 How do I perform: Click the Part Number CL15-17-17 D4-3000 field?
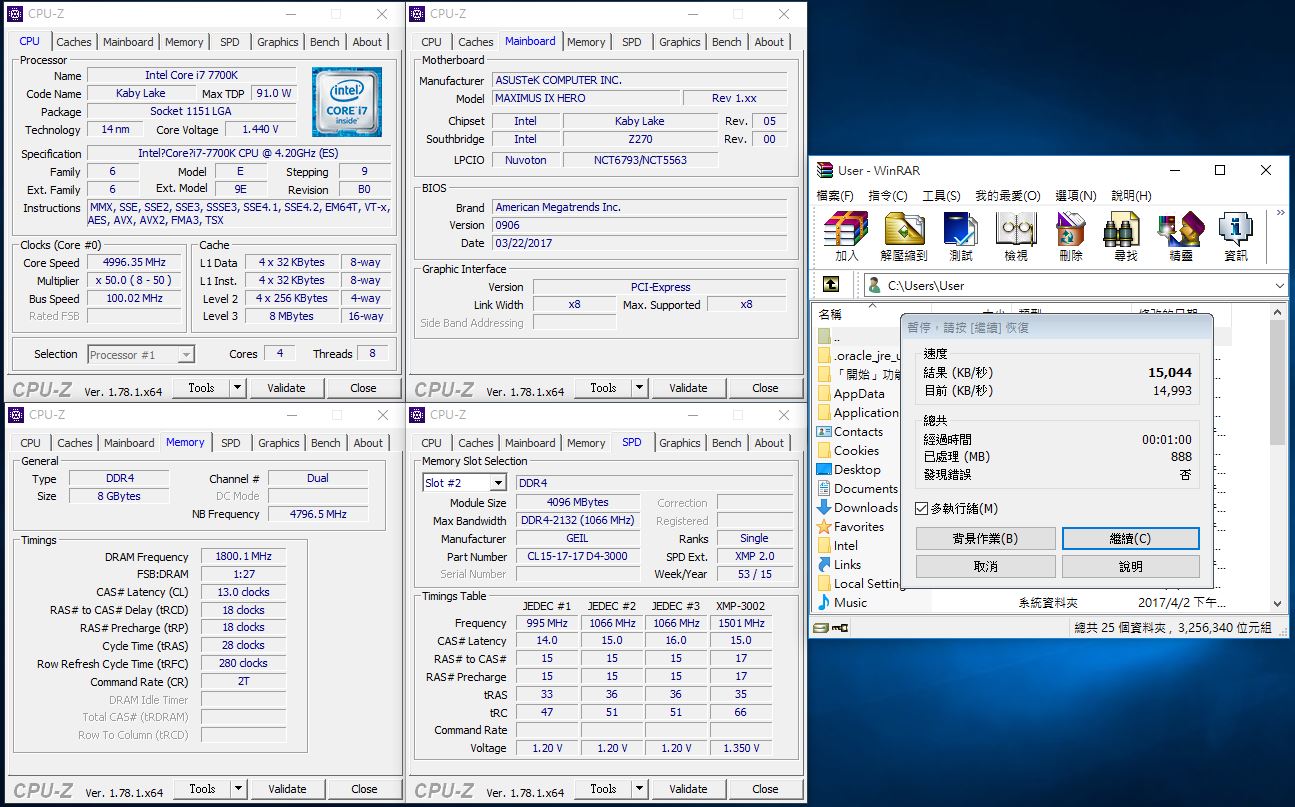click(577, 557)
